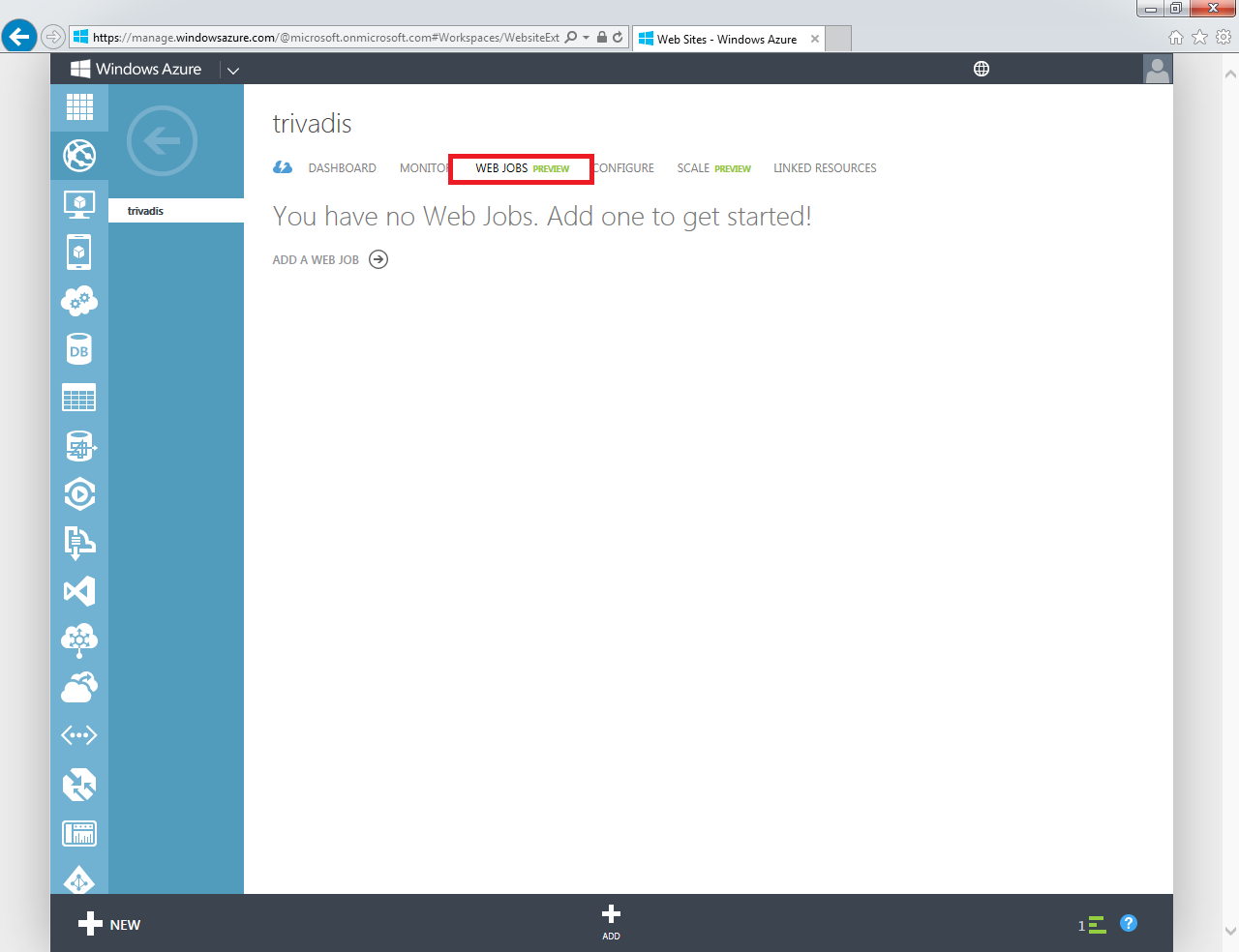Click the padlock security icon in address bar
This screenshot has width=1239, height=952.
click(x=601, y=38)
